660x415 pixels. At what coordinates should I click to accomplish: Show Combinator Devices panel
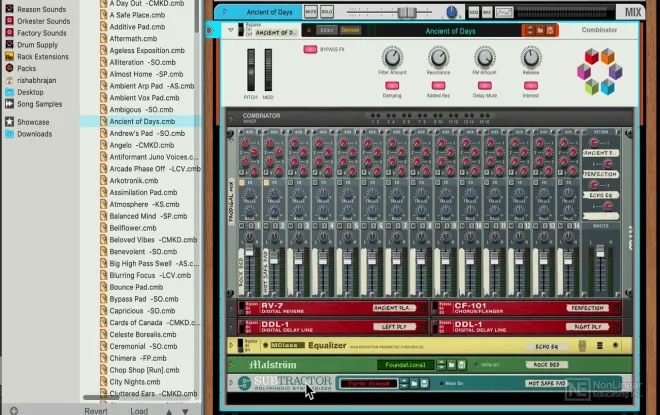tap(350, 30)
